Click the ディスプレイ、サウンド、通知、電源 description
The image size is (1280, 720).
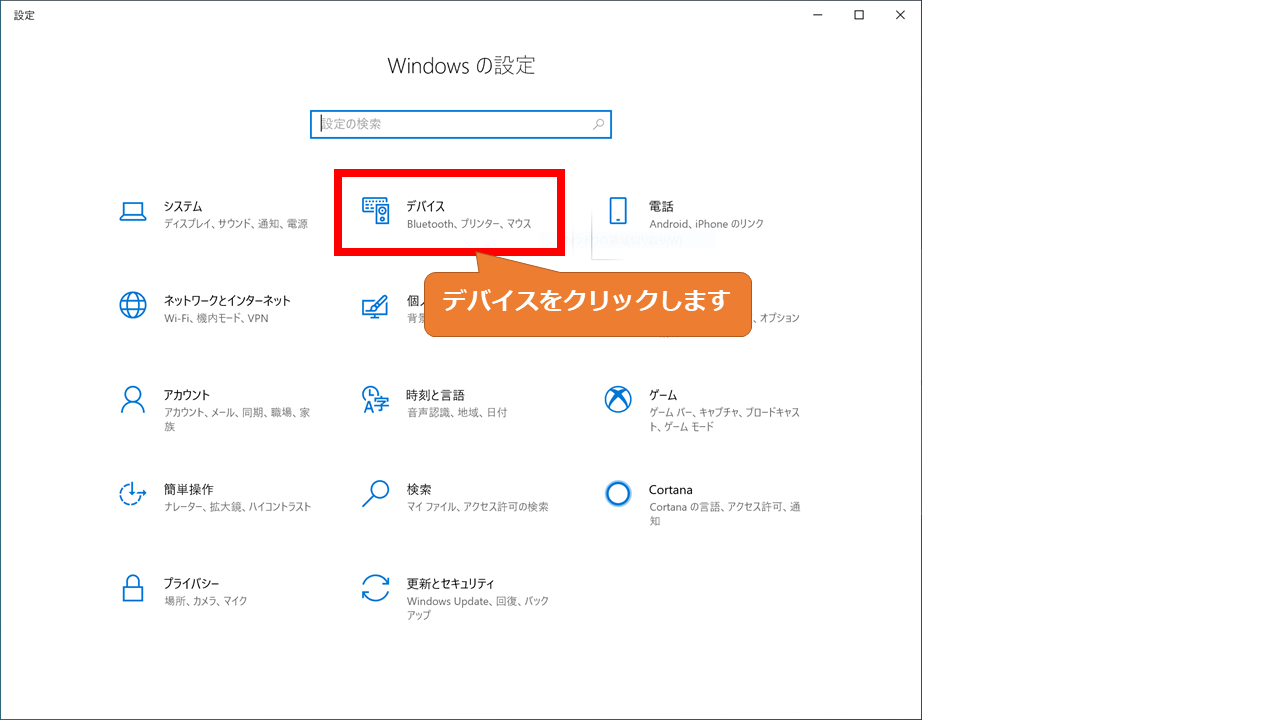click(236, 224)
